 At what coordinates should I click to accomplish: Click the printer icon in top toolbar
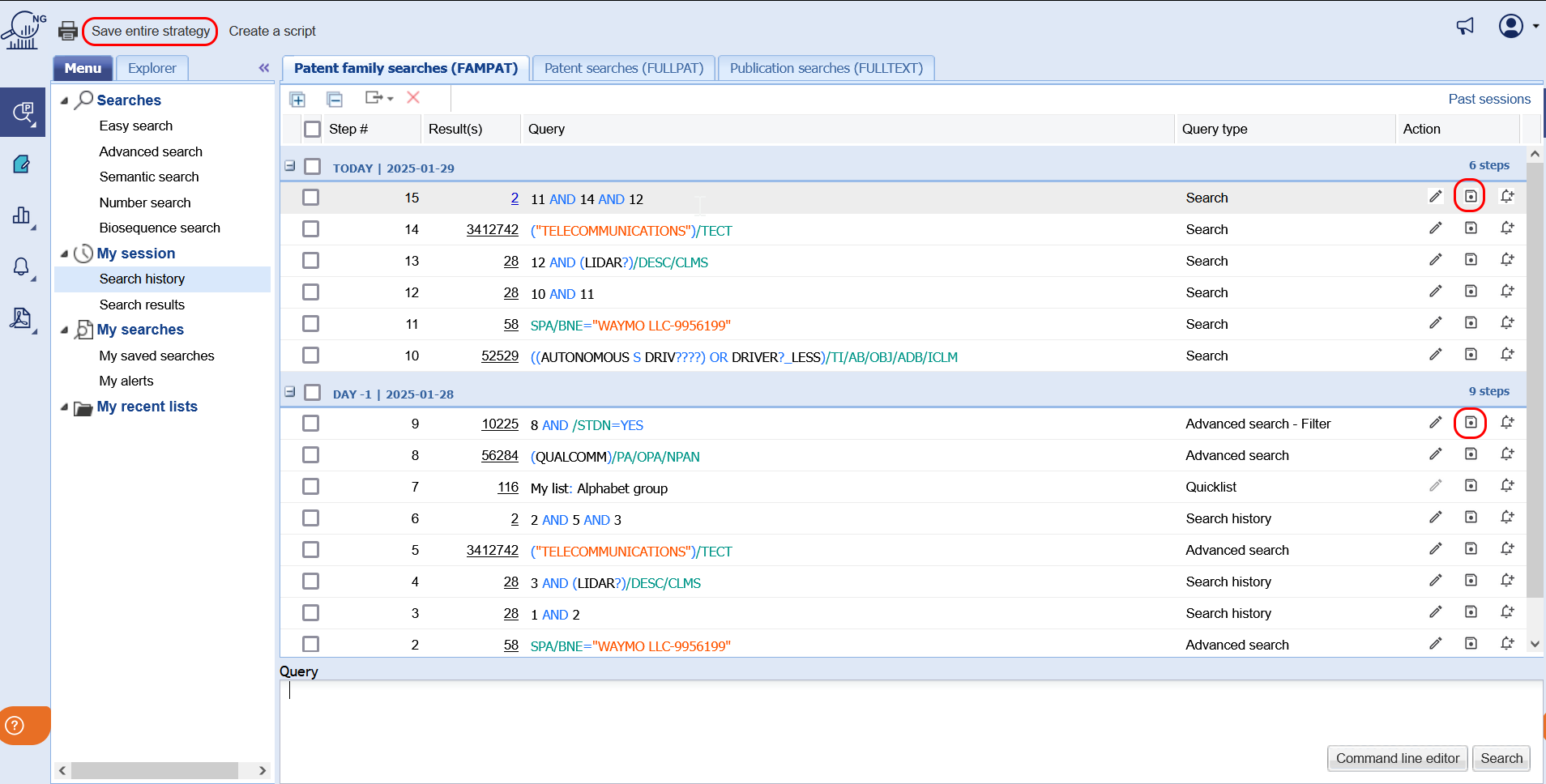click(x=68, y=31)
